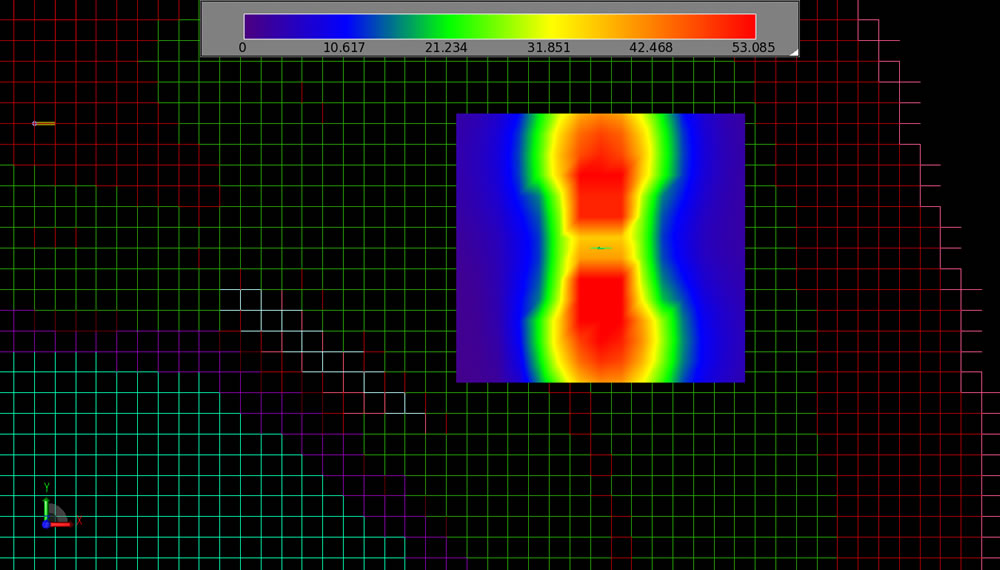Image resolution: width=1000 pixels, height=570 pixels.
Task: Select the colored field distribution overlay plot
Action: point(600,248)
